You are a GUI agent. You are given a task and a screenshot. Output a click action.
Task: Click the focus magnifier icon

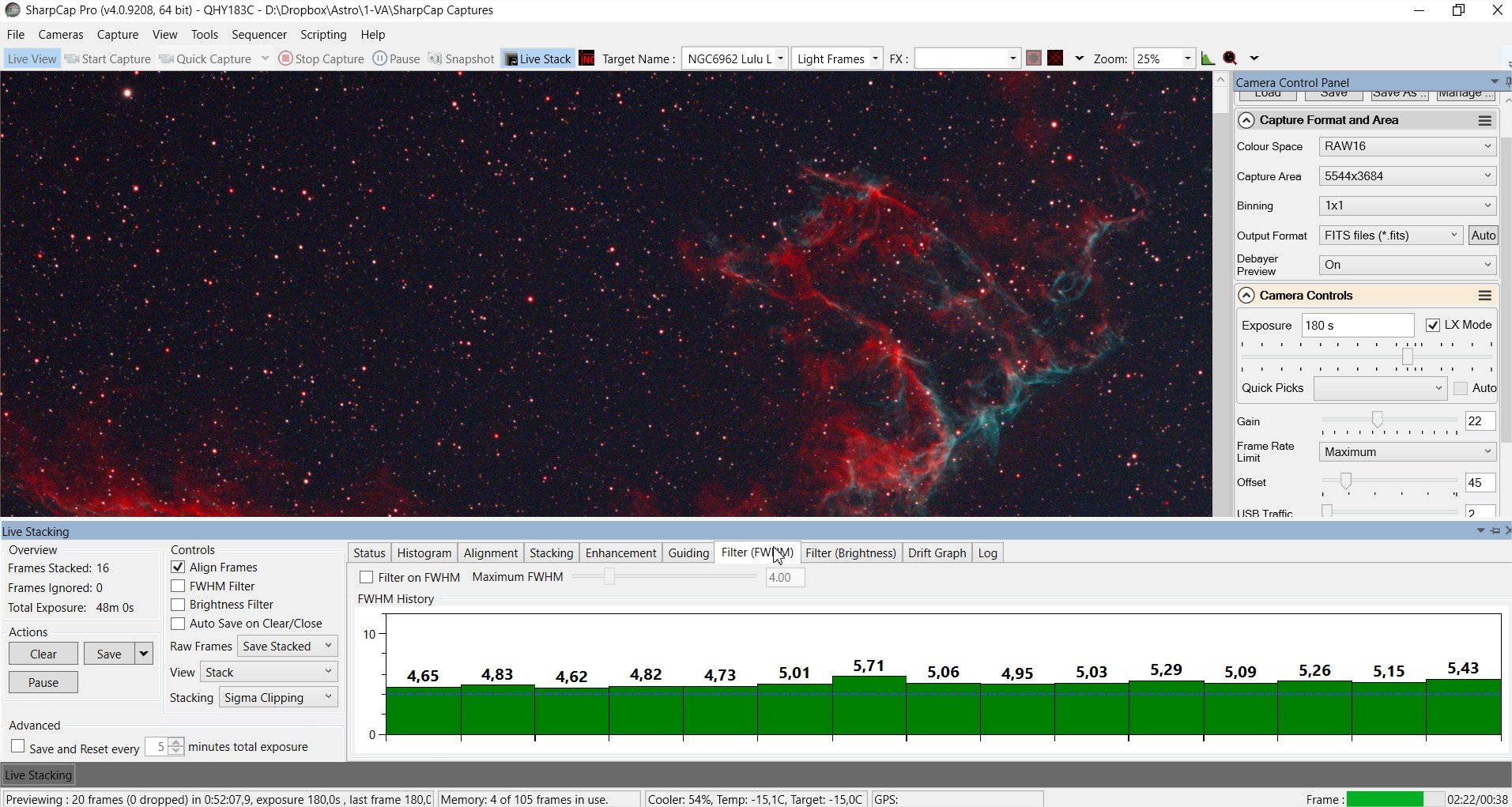[x=1230, y=58]
